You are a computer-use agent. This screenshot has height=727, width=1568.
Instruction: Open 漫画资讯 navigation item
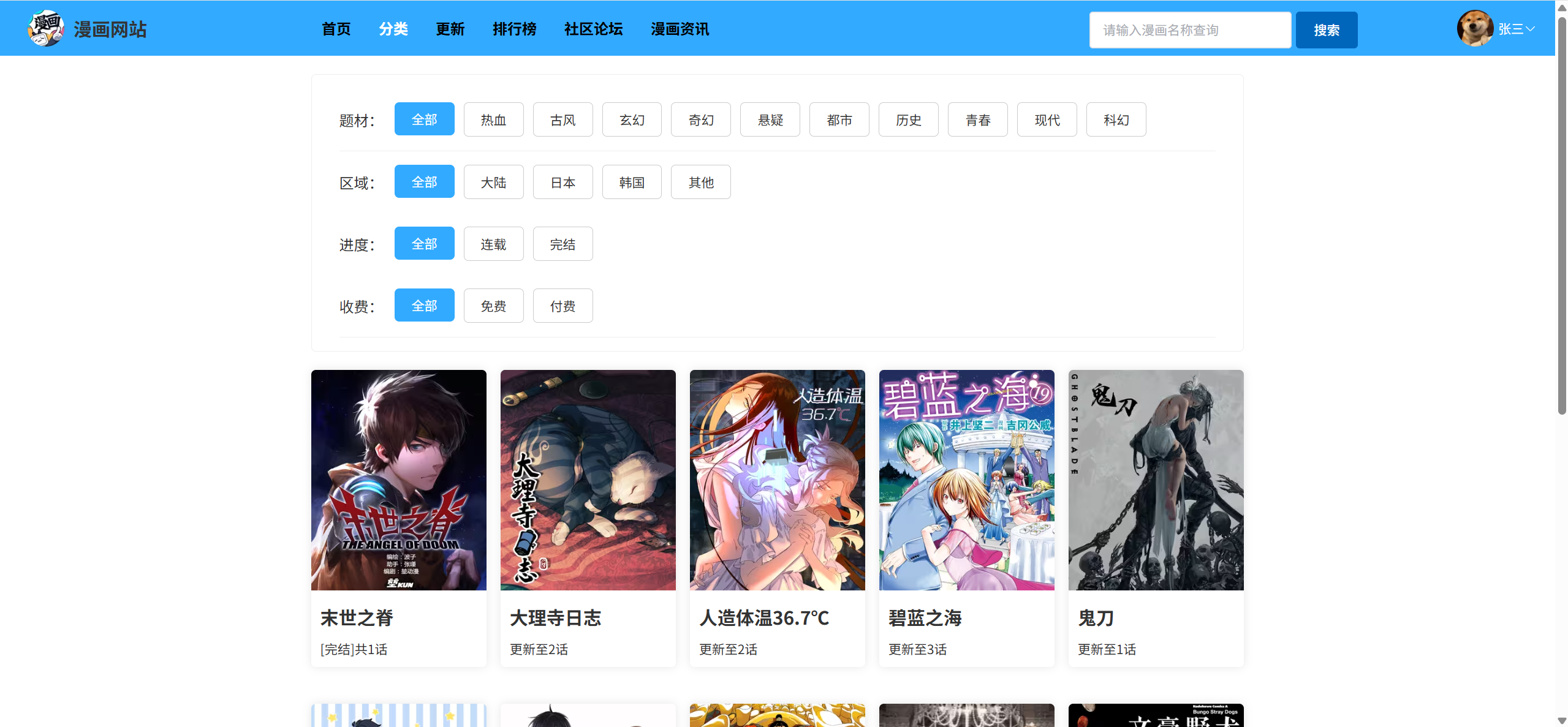680,29
